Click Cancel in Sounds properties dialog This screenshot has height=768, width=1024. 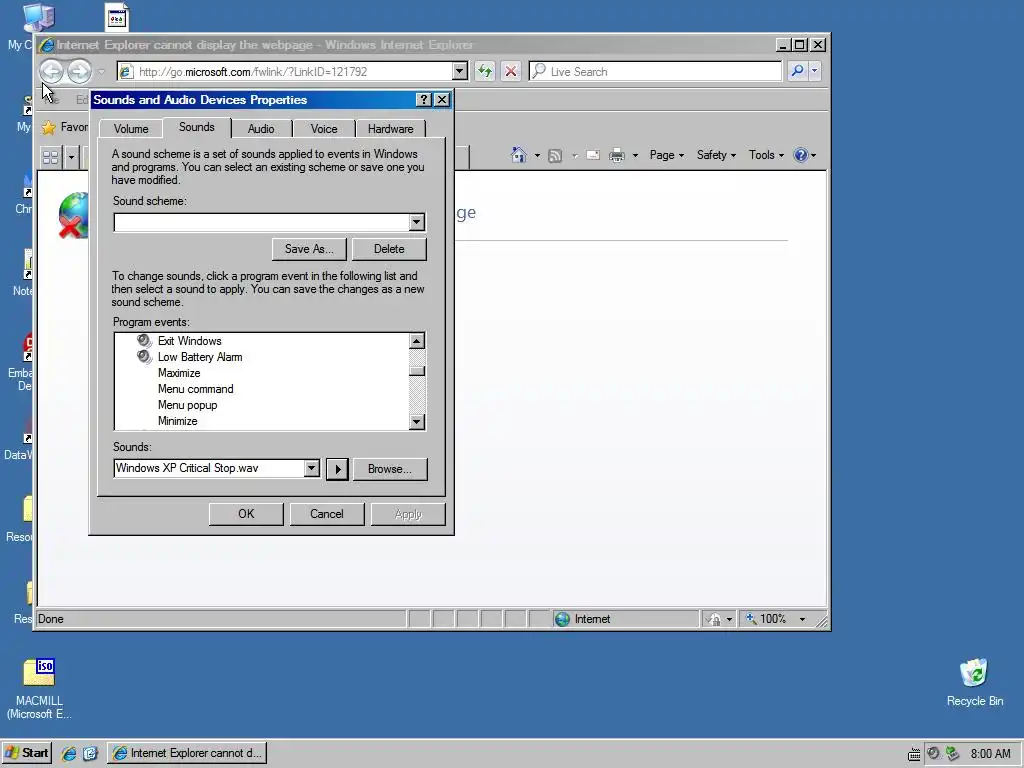(327, 514)
